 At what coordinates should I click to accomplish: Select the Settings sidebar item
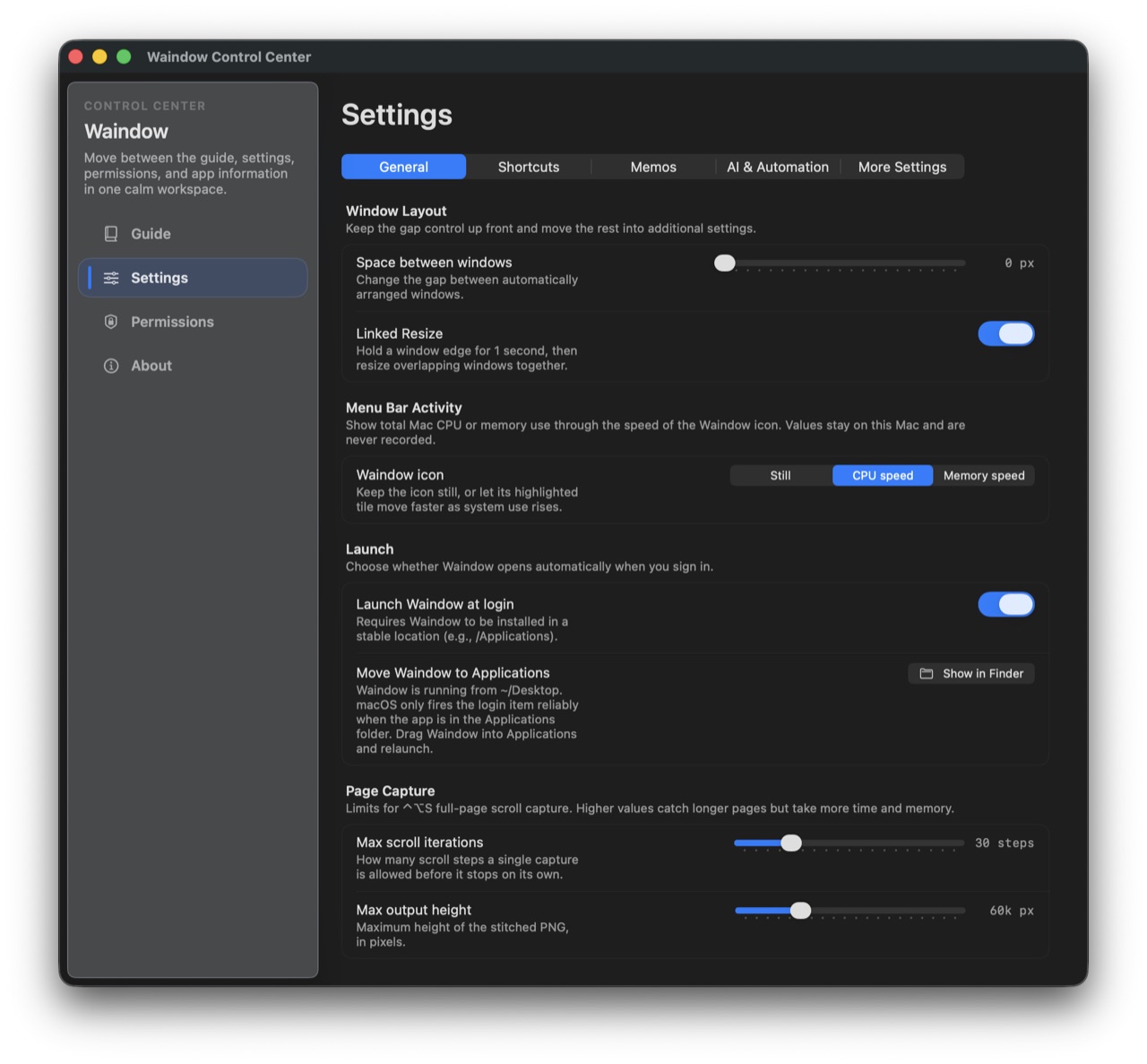point(193,278)
